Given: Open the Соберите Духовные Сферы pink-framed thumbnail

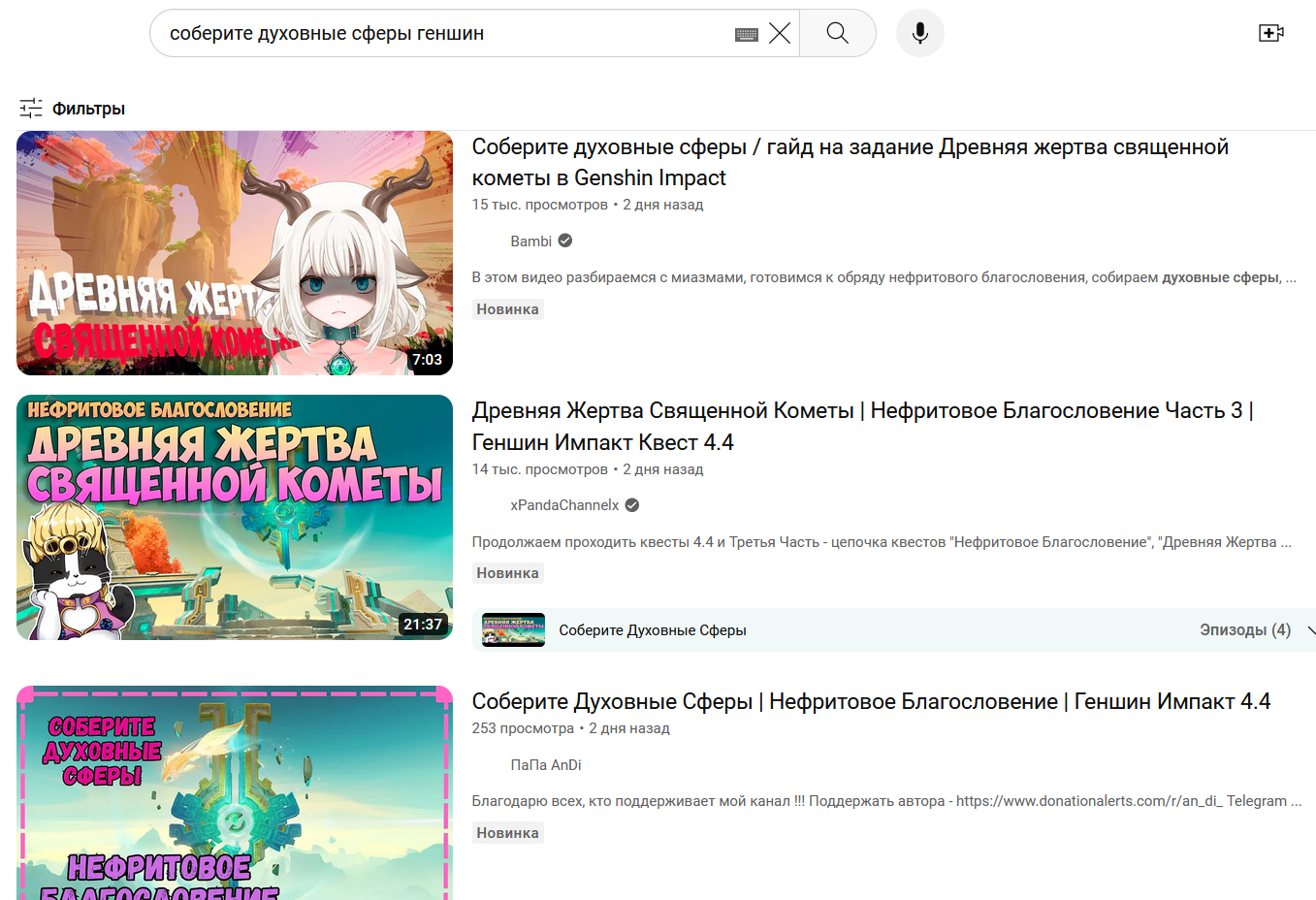Looking at the screenshot, I should tap(235, 792).
